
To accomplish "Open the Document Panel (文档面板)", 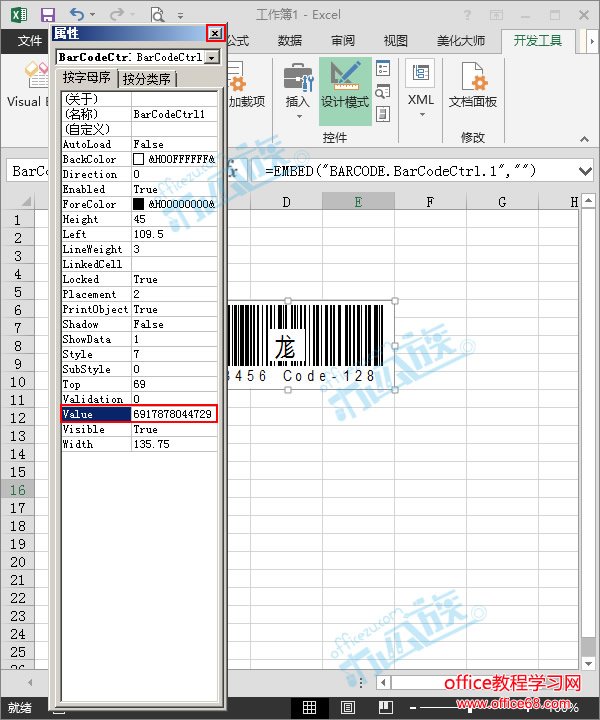I will (x=472, y=86).
